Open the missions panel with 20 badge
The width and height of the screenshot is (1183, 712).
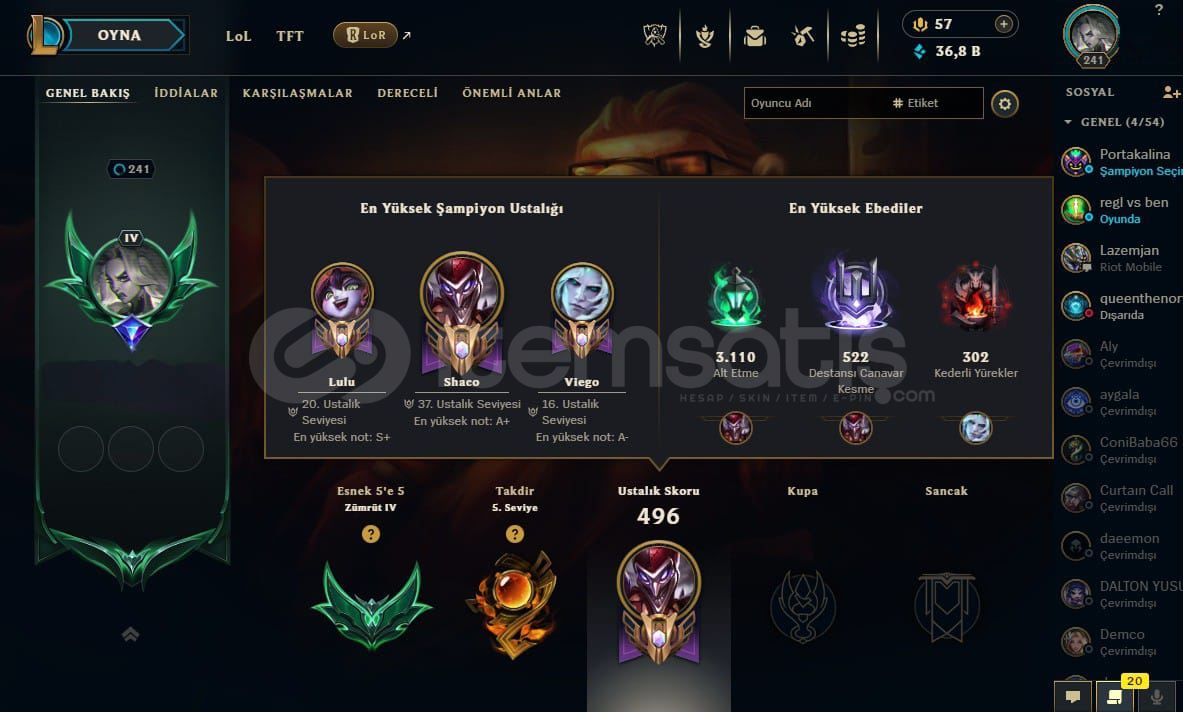pos(1114,696)
